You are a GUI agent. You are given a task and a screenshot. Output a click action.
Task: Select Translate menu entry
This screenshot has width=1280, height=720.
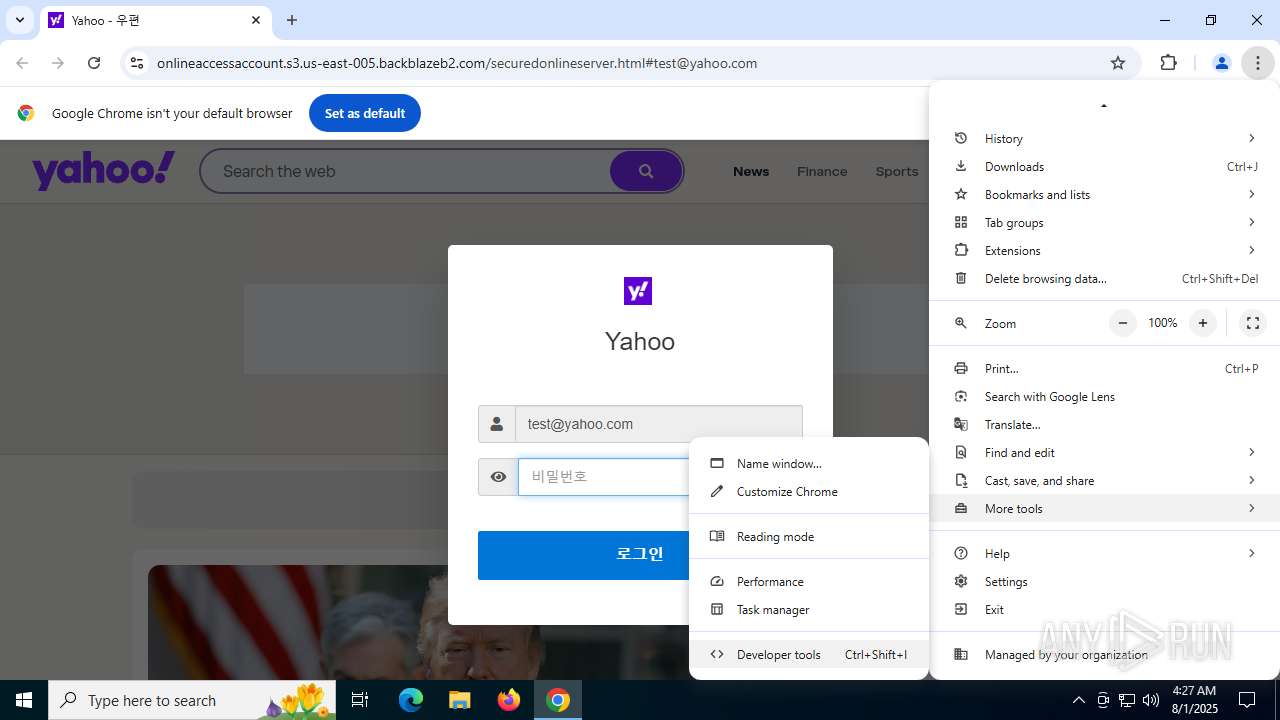pos(1104,424)
